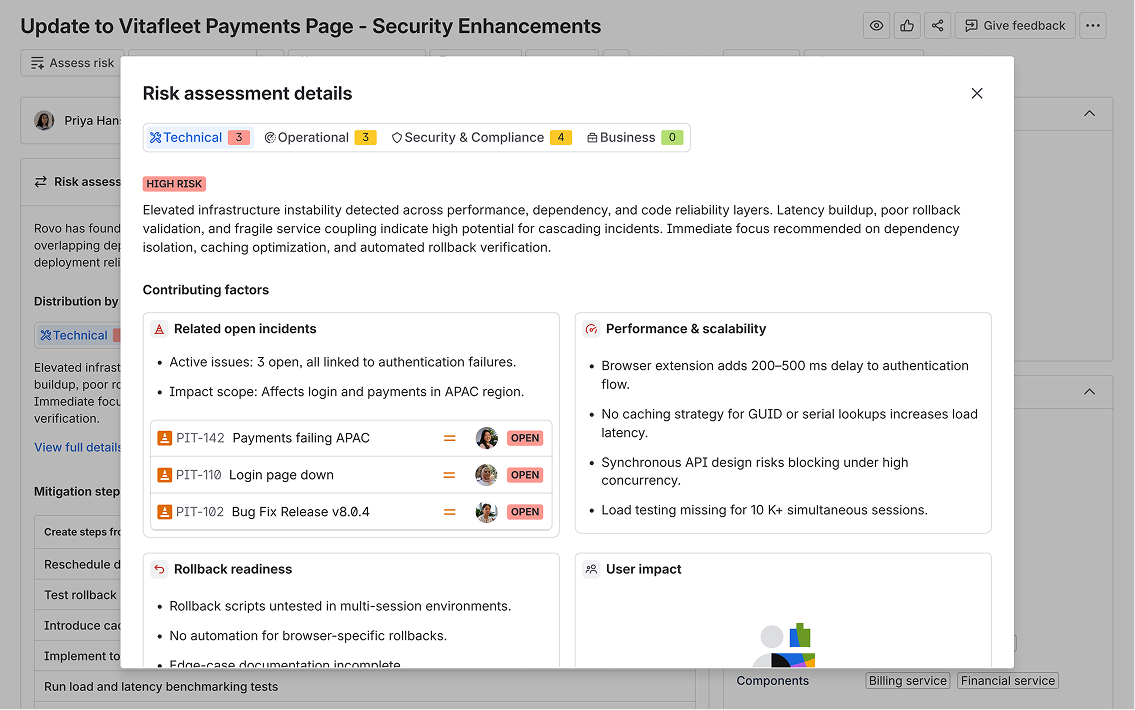Screen dimensions: 1135x710
Task: Open the PIT-142 Payments failing APAC issue
Action: (x=301, y=438)
